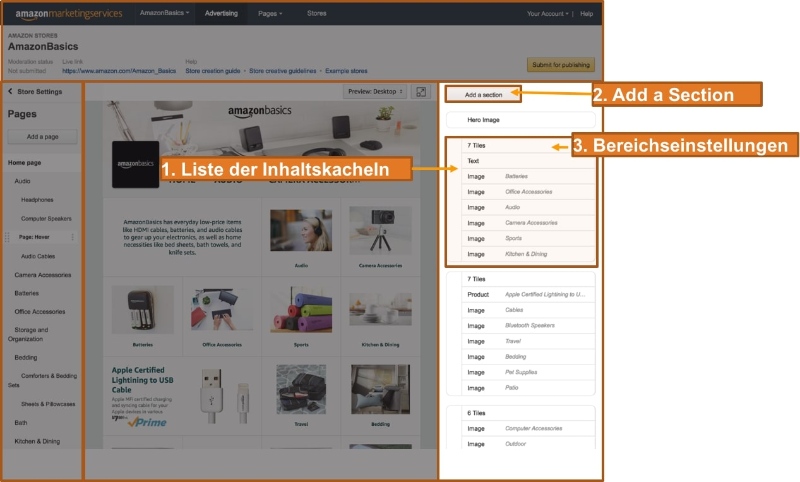Viewport: 800px width, 482px height.
Task: Select the Hero Image section
Action: [x=521, y=120]
